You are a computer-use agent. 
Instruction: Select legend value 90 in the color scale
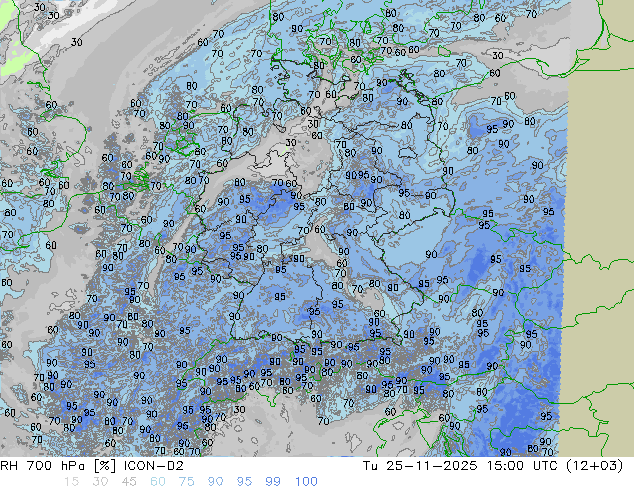(x=215, y=482)
